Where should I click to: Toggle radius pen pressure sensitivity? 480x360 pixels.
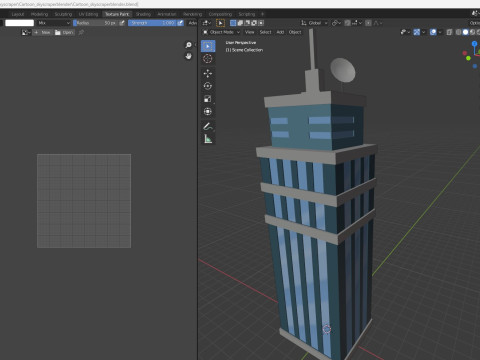pyautogui.click(x=122, y=23)
